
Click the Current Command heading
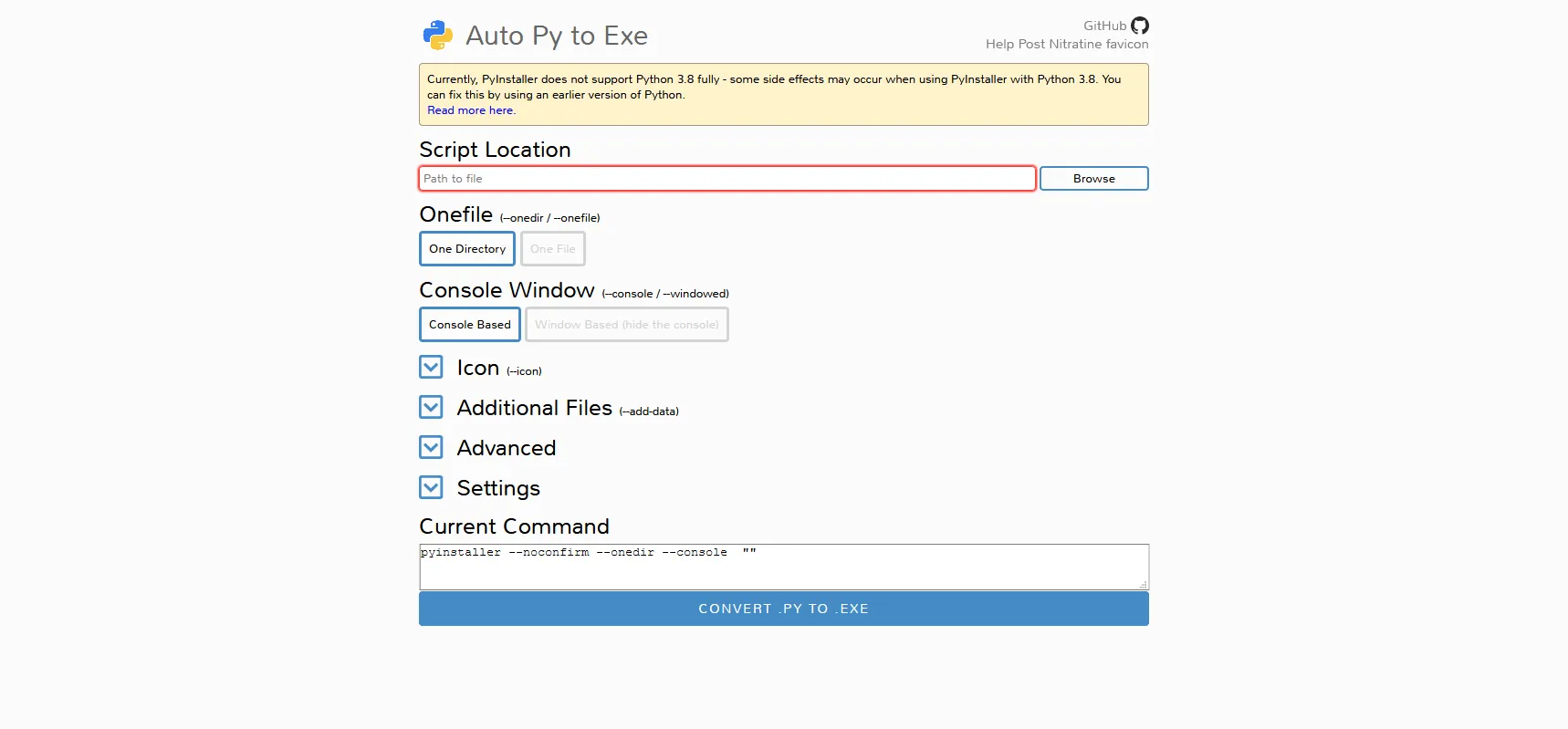point(514,526)
